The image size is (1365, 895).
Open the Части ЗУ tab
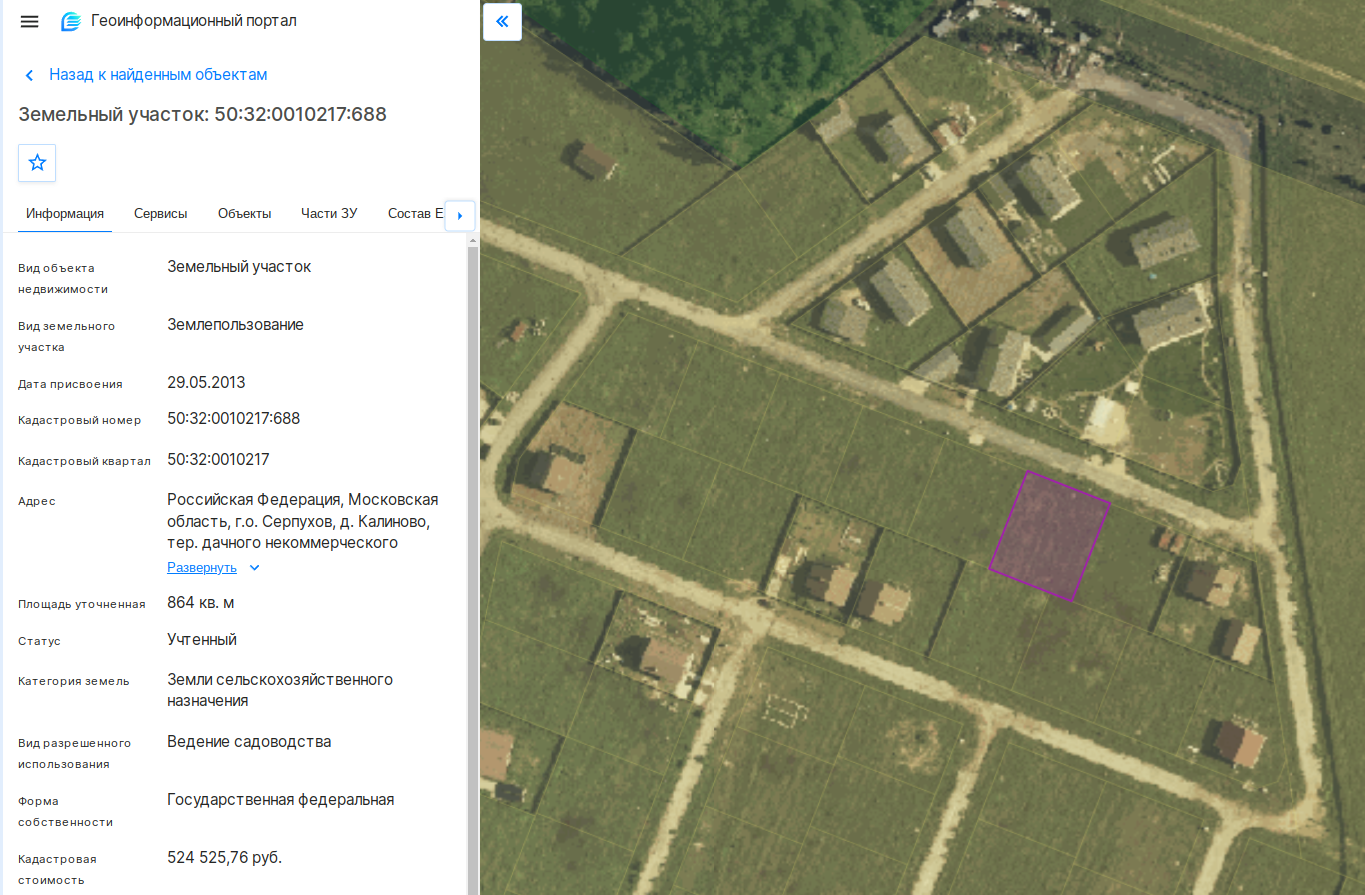[329, 214]
